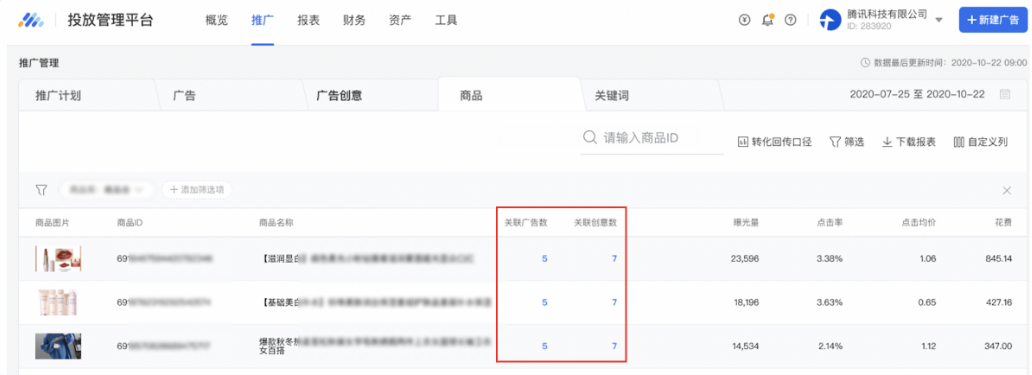Click 转化回传口径 button
This screenshot has width=1032, height=375.
tap(775, 142)
